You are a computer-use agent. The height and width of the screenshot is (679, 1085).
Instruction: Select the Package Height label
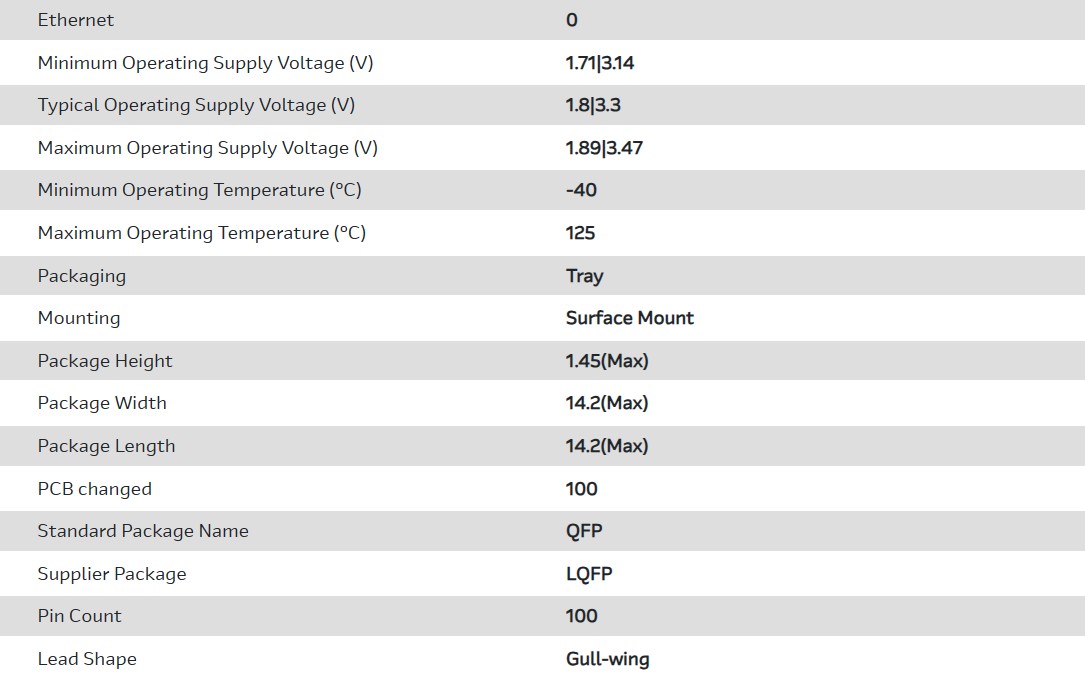105,361
